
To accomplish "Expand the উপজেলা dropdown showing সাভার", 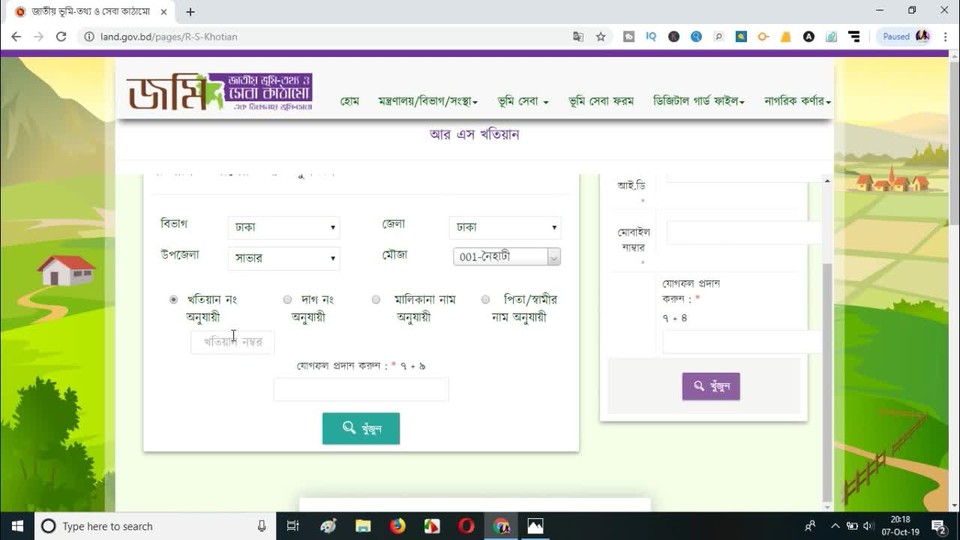I will (284, 259).
